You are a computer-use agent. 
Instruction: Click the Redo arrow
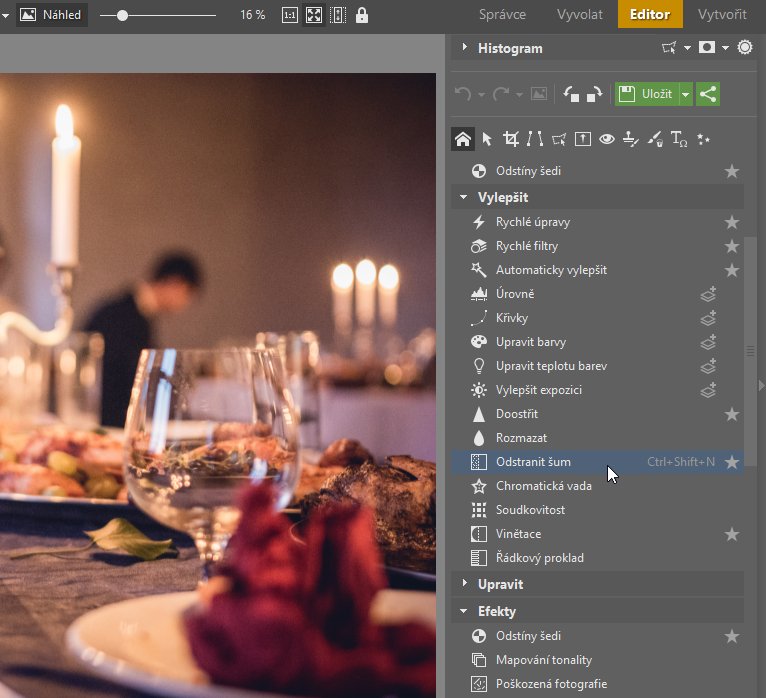pos(501,94)
